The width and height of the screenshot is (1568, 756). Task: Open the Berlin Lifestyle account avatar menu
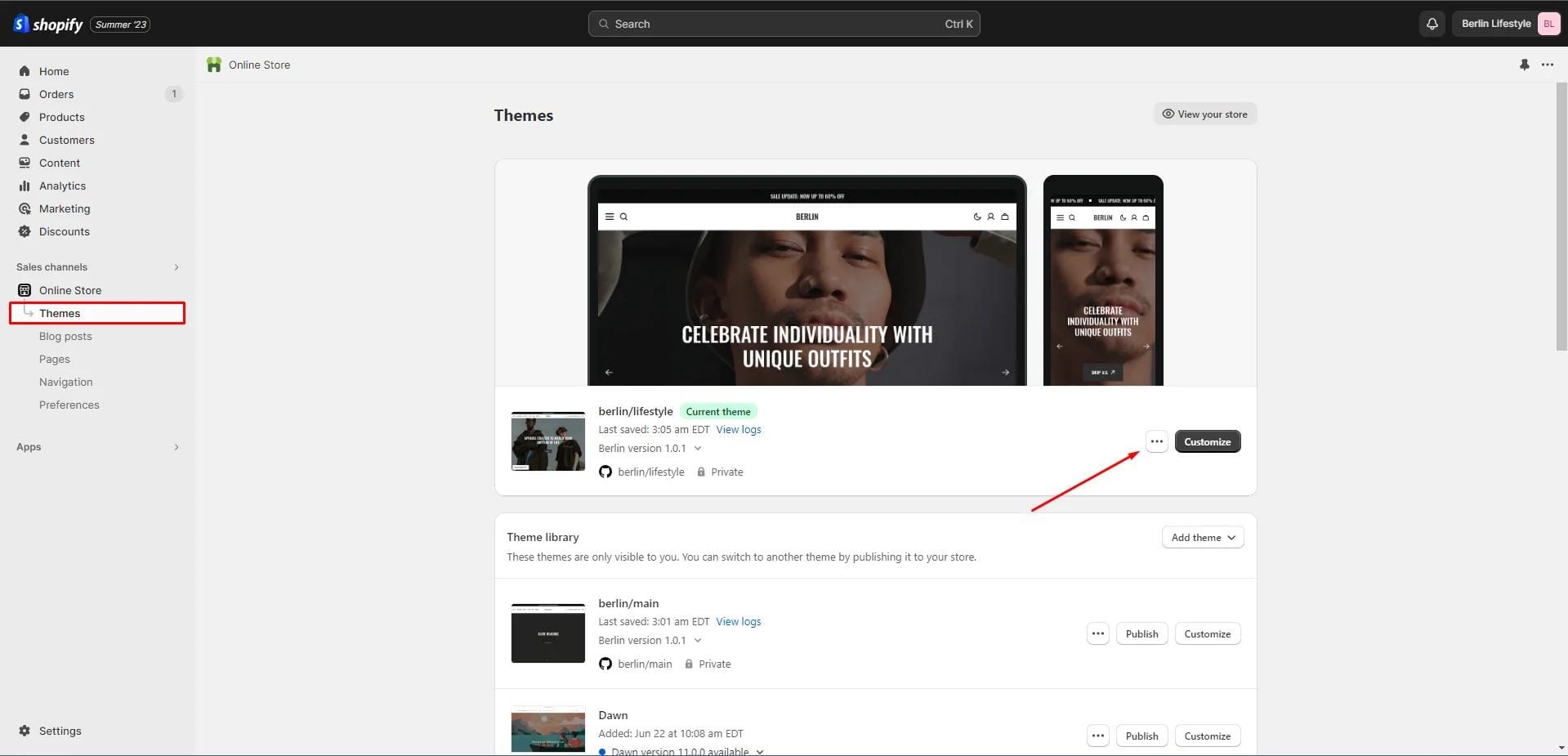1548,24
